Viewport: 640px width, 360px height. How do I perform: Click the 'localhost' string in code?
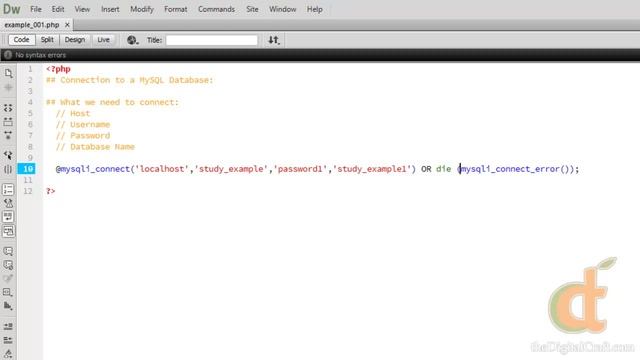(x=162, y=169)
